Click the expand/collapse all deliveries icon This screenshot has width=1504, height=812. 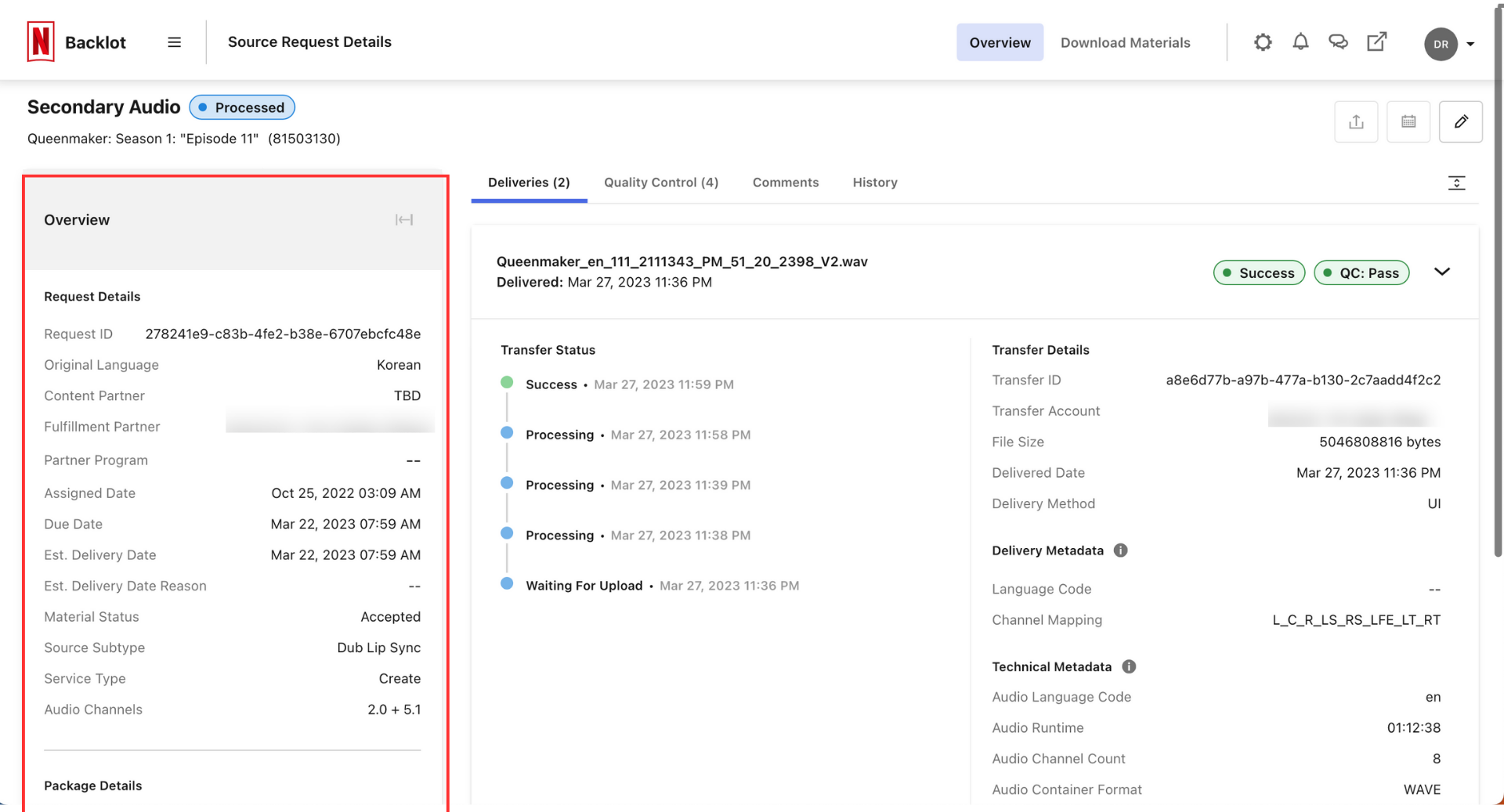1456,182
